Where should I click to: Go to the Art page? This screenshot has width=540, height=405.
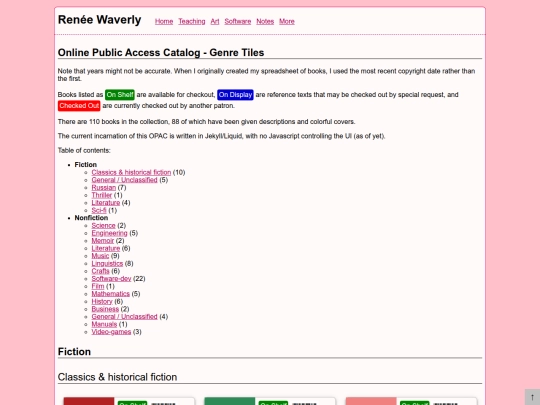coord(215,21)
